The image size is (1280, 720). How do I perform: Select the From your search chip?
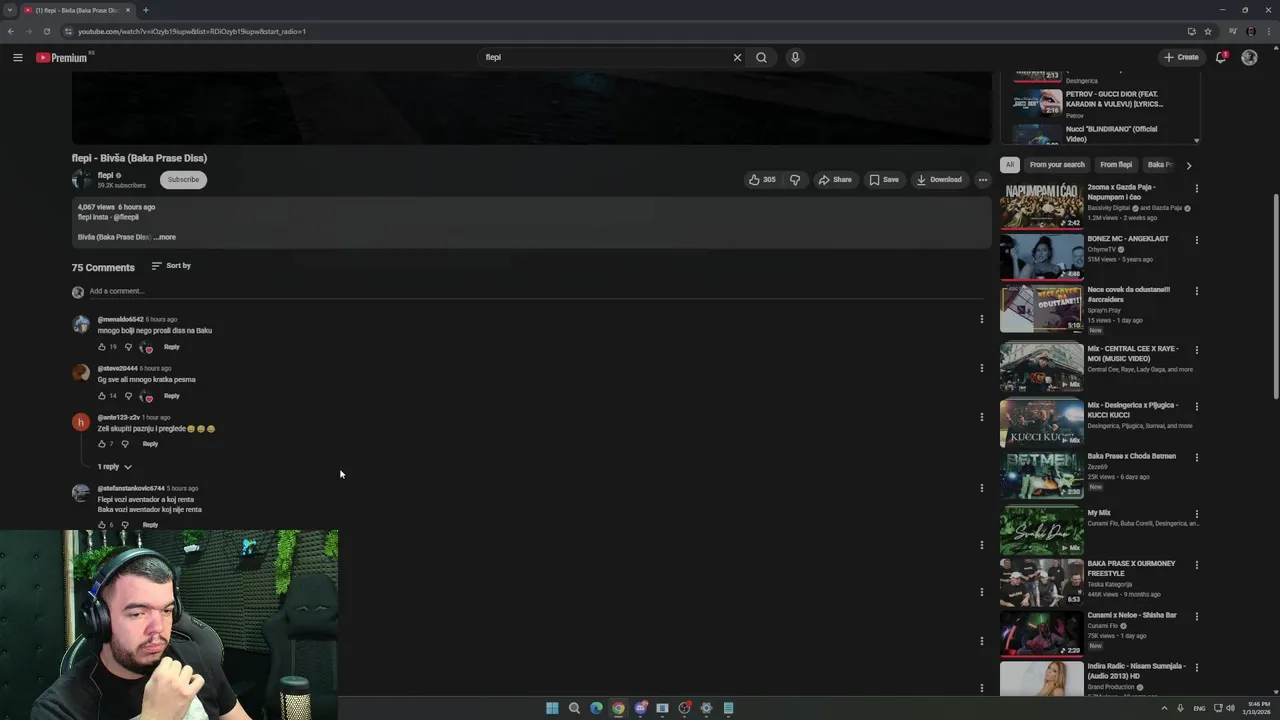pos(1057,165)
